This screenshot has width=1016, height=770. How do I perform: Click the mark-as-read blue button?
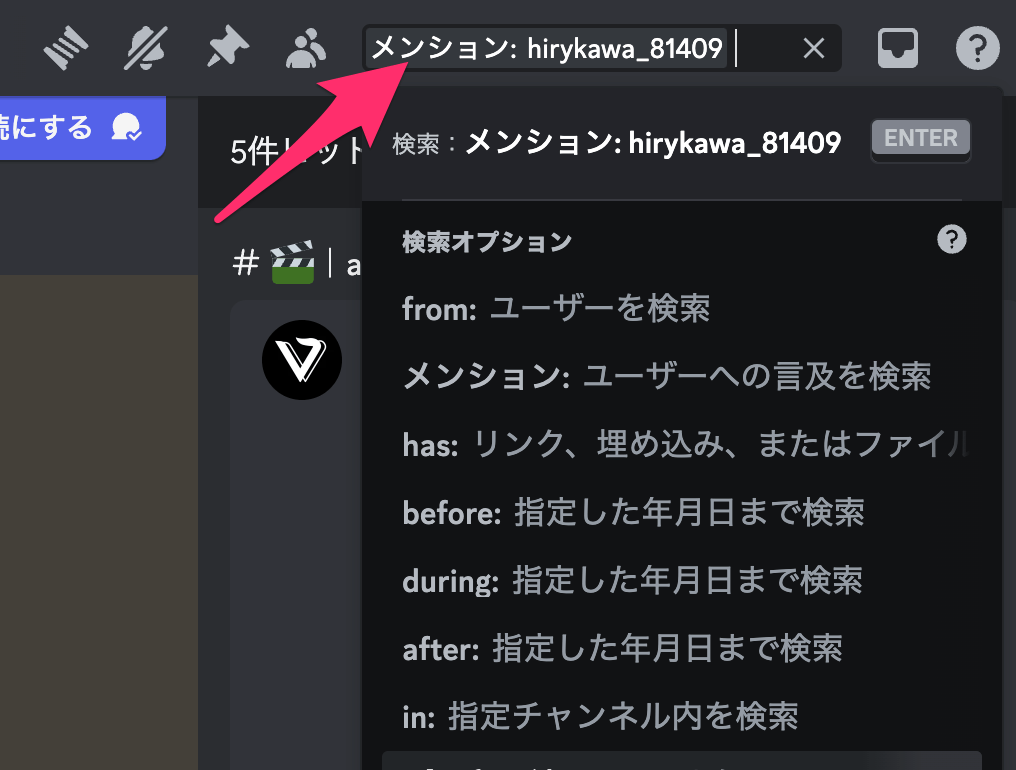point(82,128)
